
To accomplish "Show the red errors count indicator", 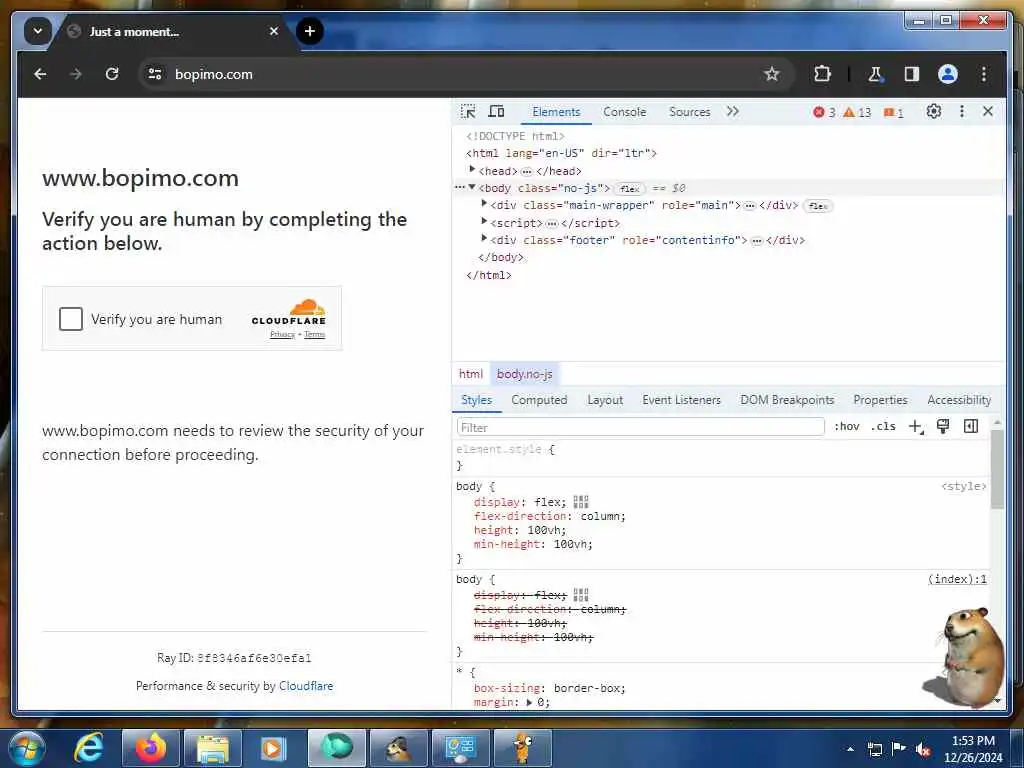I will click(824, 112).
